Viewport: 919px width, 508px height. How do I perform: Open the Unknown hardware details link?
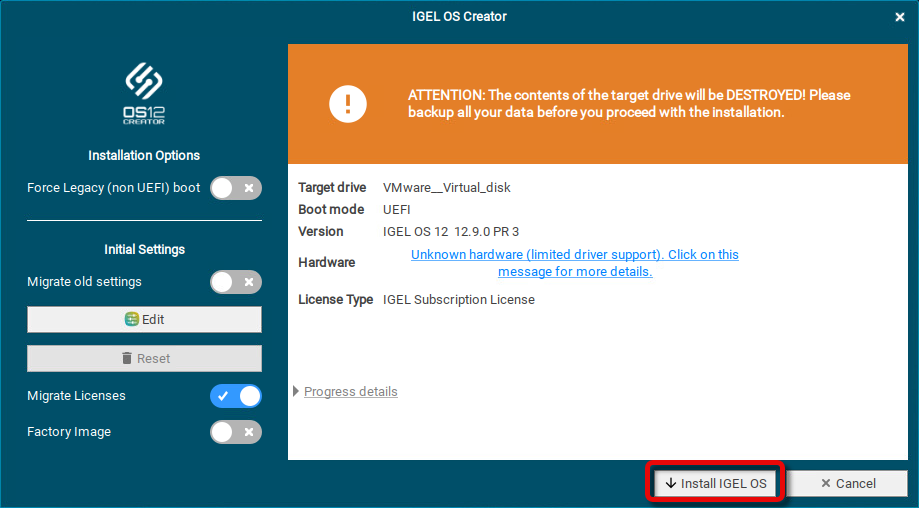pyautogui.click(x=575, y=263)
